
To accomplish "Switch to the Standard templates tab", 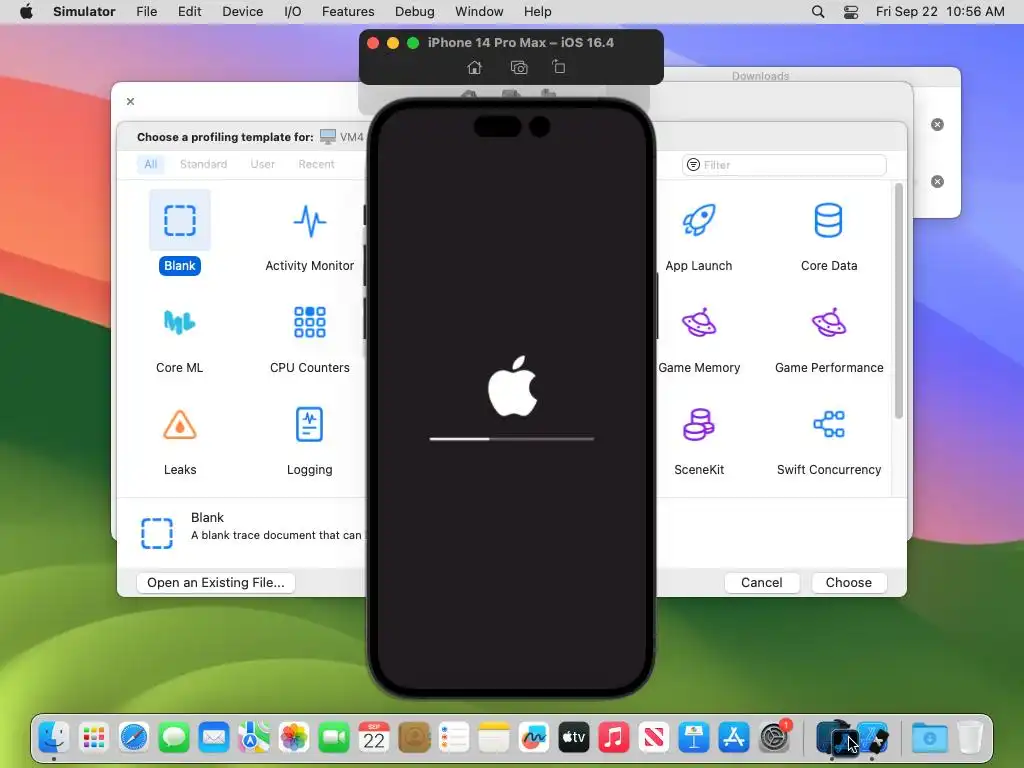I will [204, 164].
